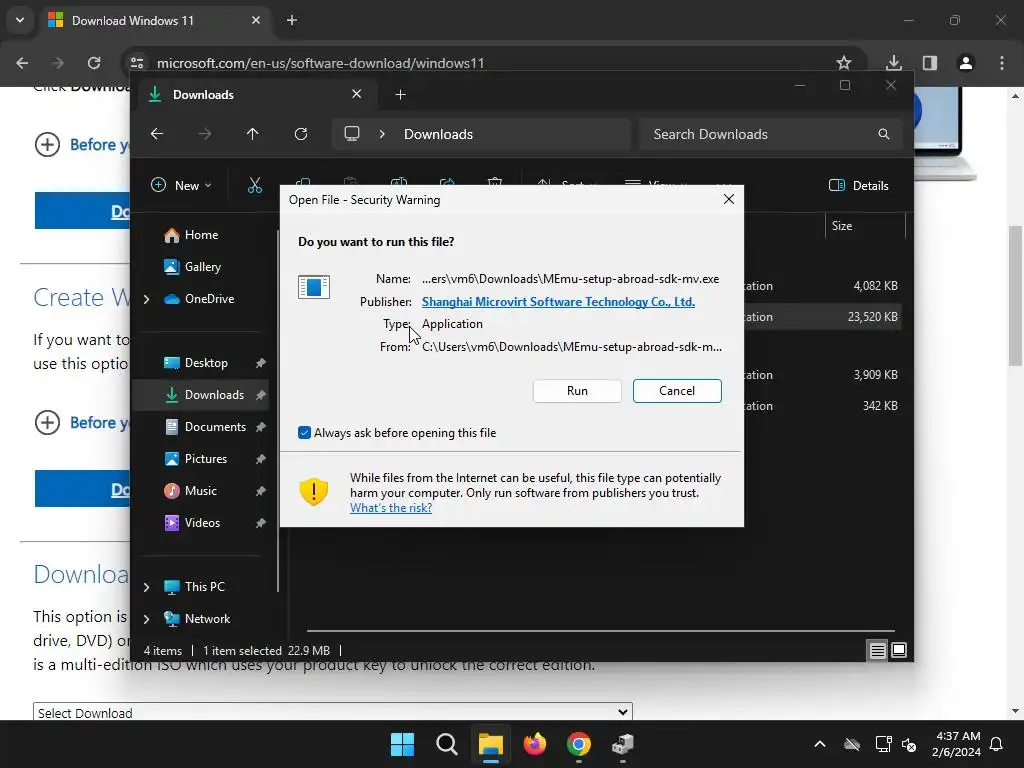
Task: Open the What's the risk link
Action: 391,507
